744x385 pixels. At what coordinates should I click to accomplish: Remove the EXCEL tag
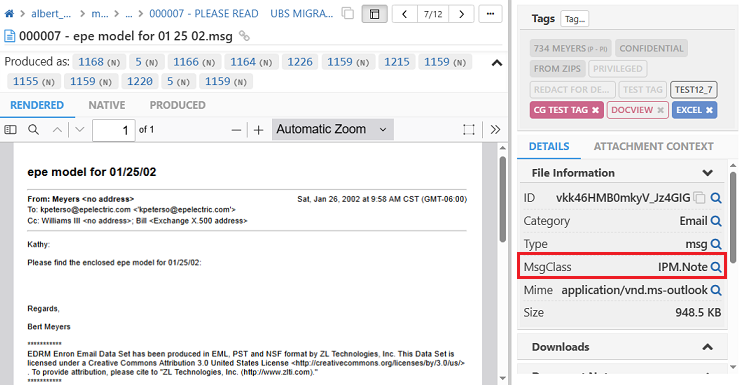pos(709,110)
